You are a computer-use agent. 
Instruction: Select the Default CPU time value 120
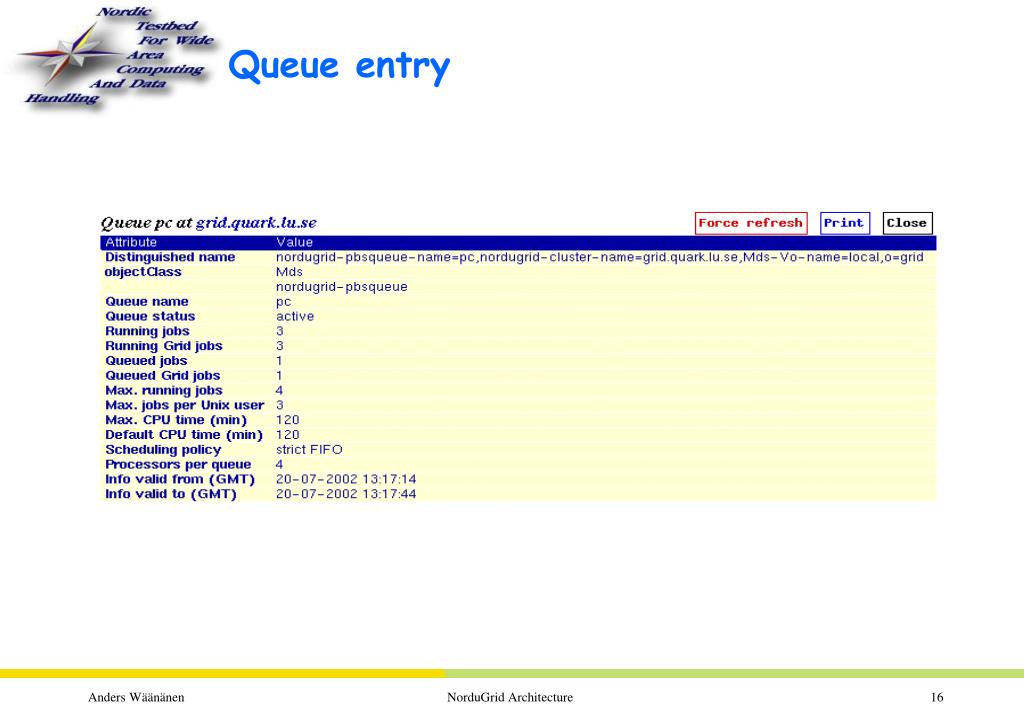(287, 435)
